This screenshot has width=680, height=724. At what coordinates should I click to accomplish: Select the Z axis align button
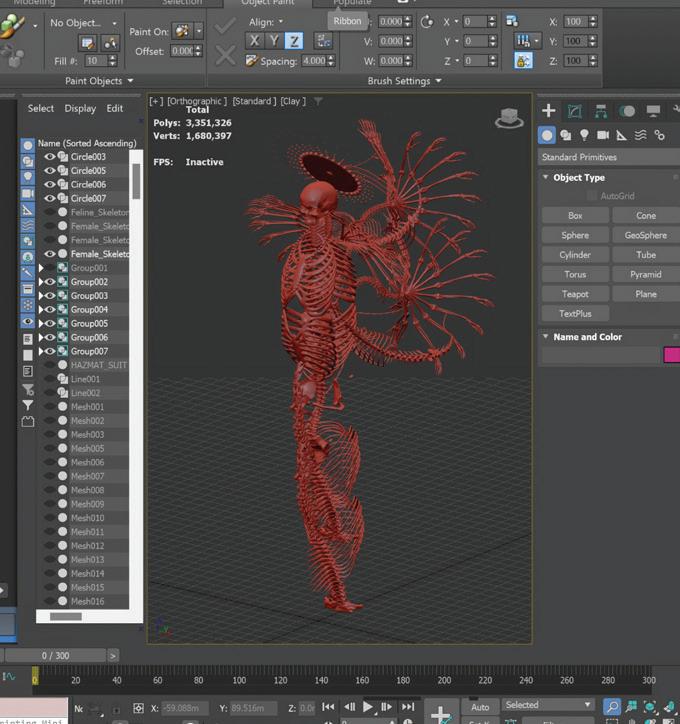[294, 41]
